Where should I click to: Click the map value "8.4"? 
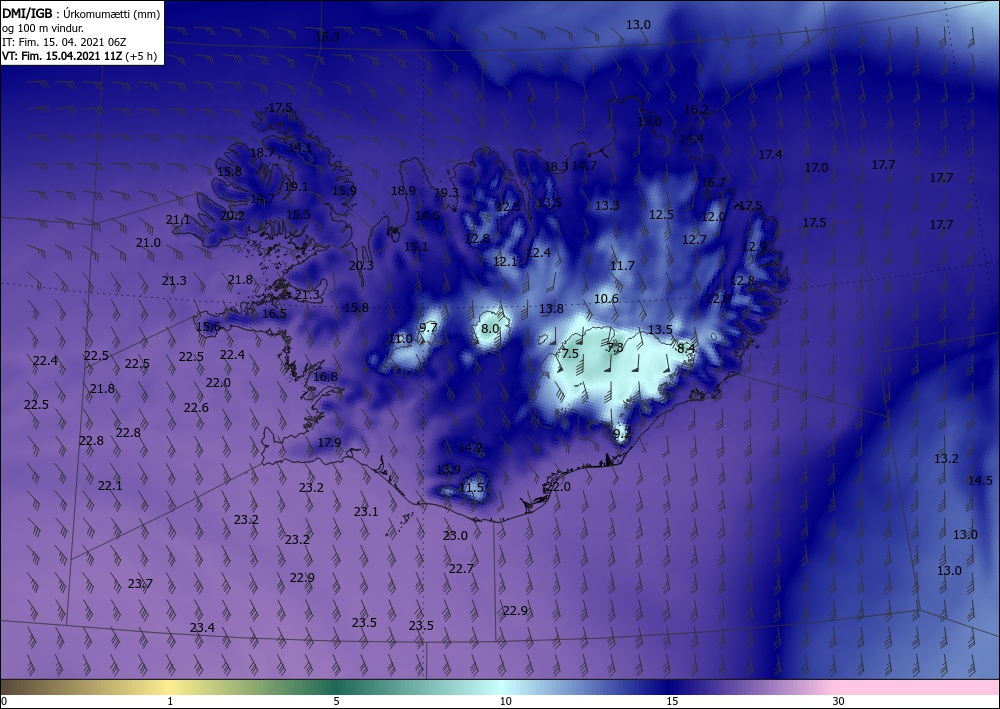686,348
